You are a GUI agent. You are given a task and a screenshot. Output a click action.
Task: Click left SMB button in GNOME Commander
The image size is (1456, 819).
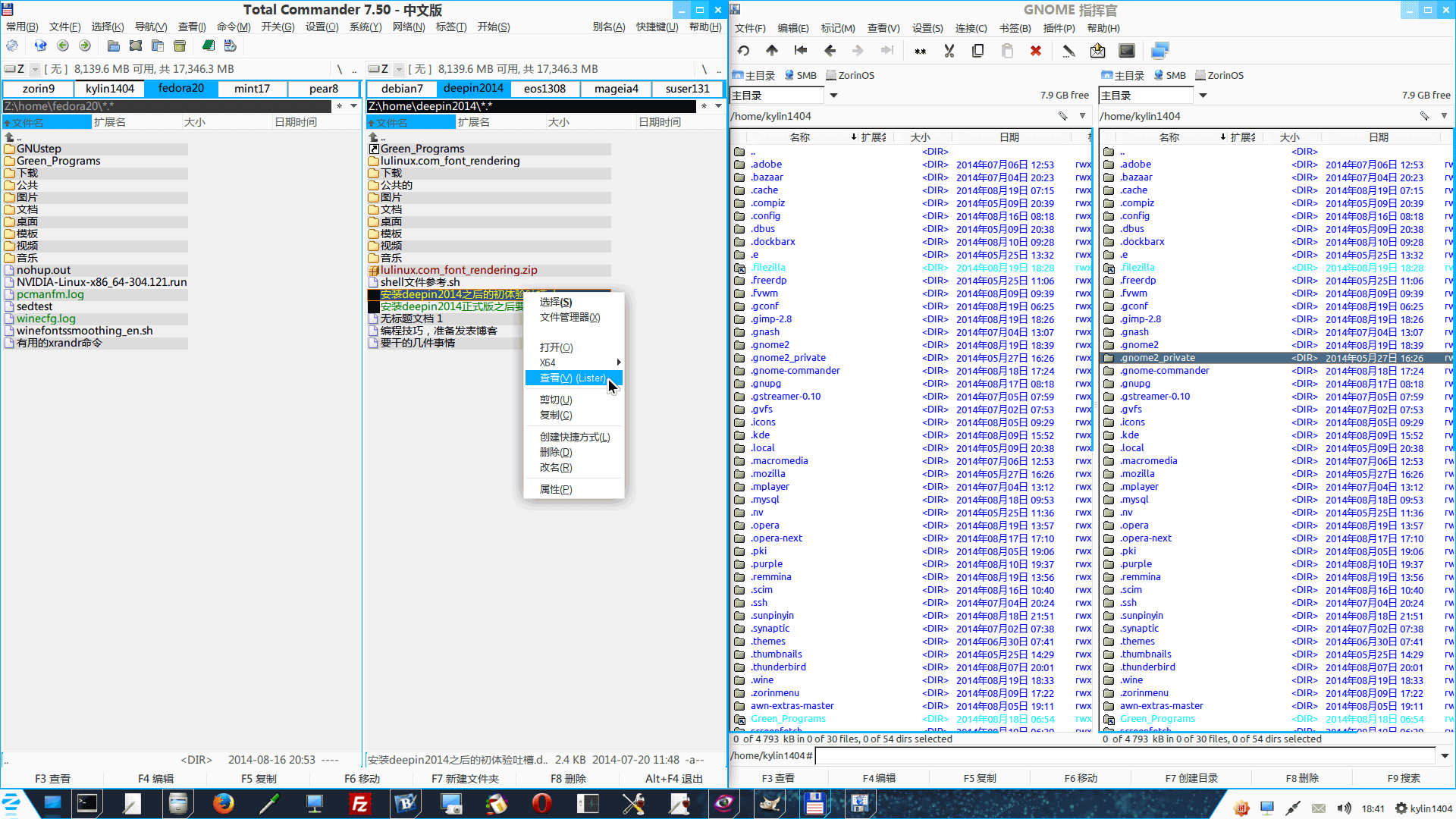click(800, 75)
